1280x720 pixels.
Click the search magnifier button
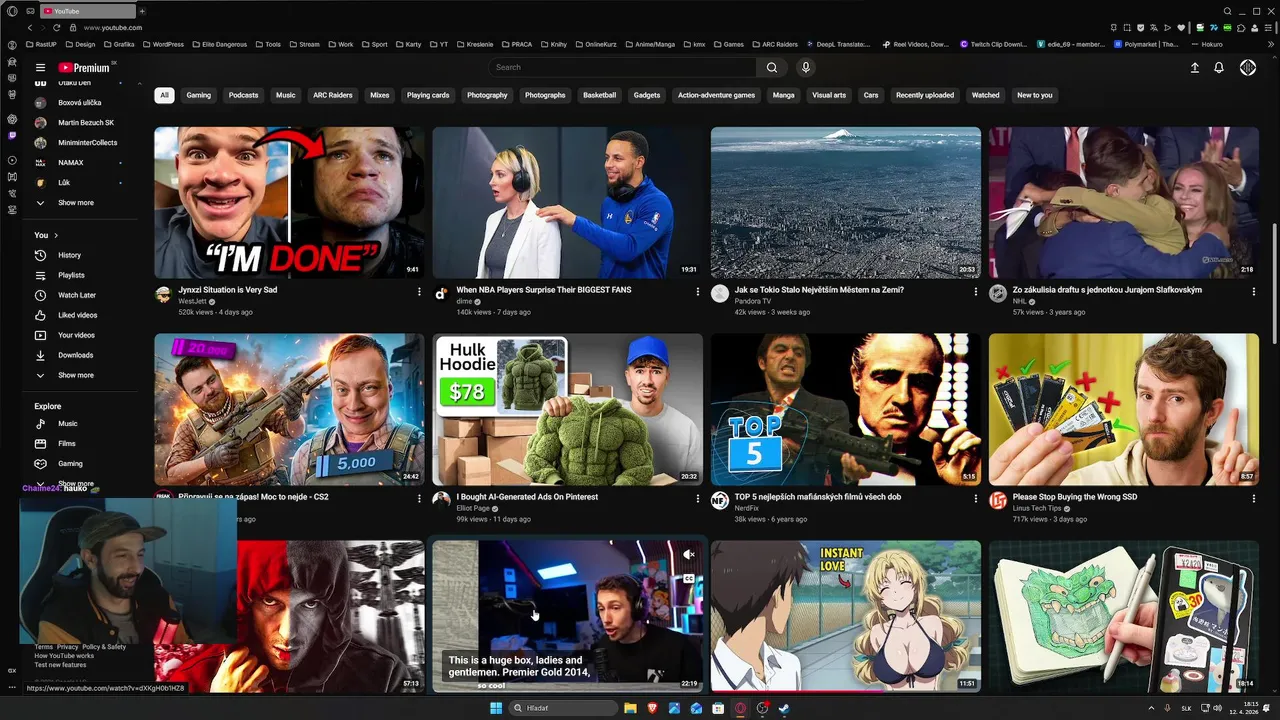tap(771, 67)
